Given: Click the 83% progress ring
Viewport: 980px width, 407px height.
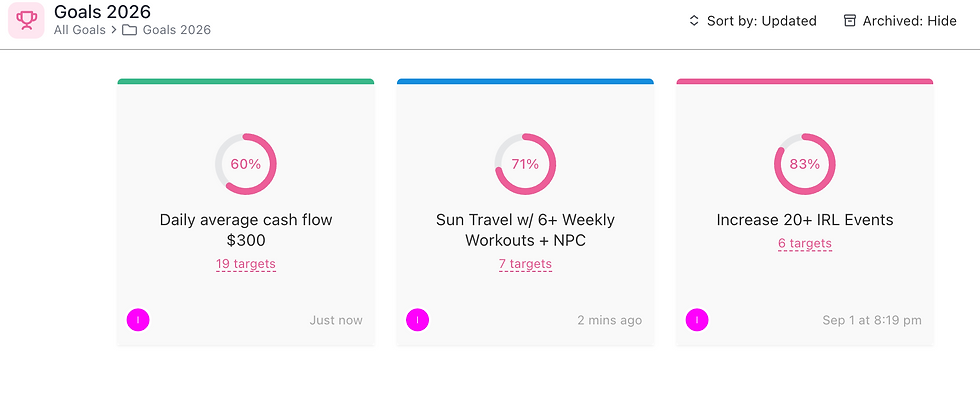Looking at the screenshot, I should 805,164.
